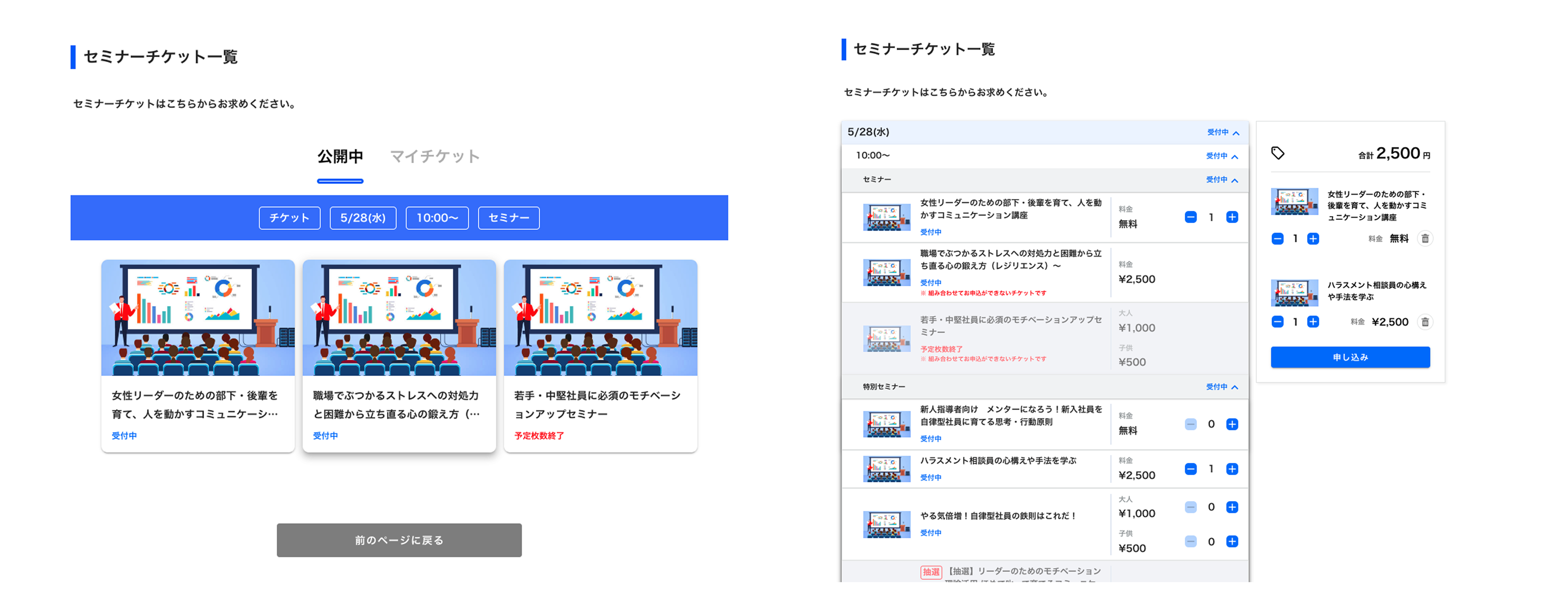Decrease cart quantity of 女性リーダー seminar
1568x599 pixels.
(1278, 239)
